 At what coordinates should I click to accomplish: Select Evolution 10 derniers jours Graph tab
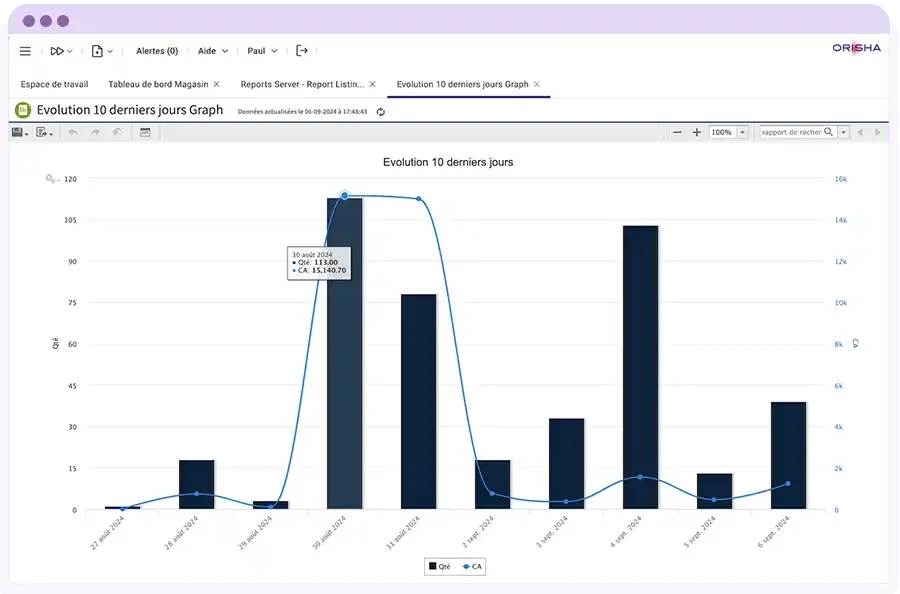(462, 84)
